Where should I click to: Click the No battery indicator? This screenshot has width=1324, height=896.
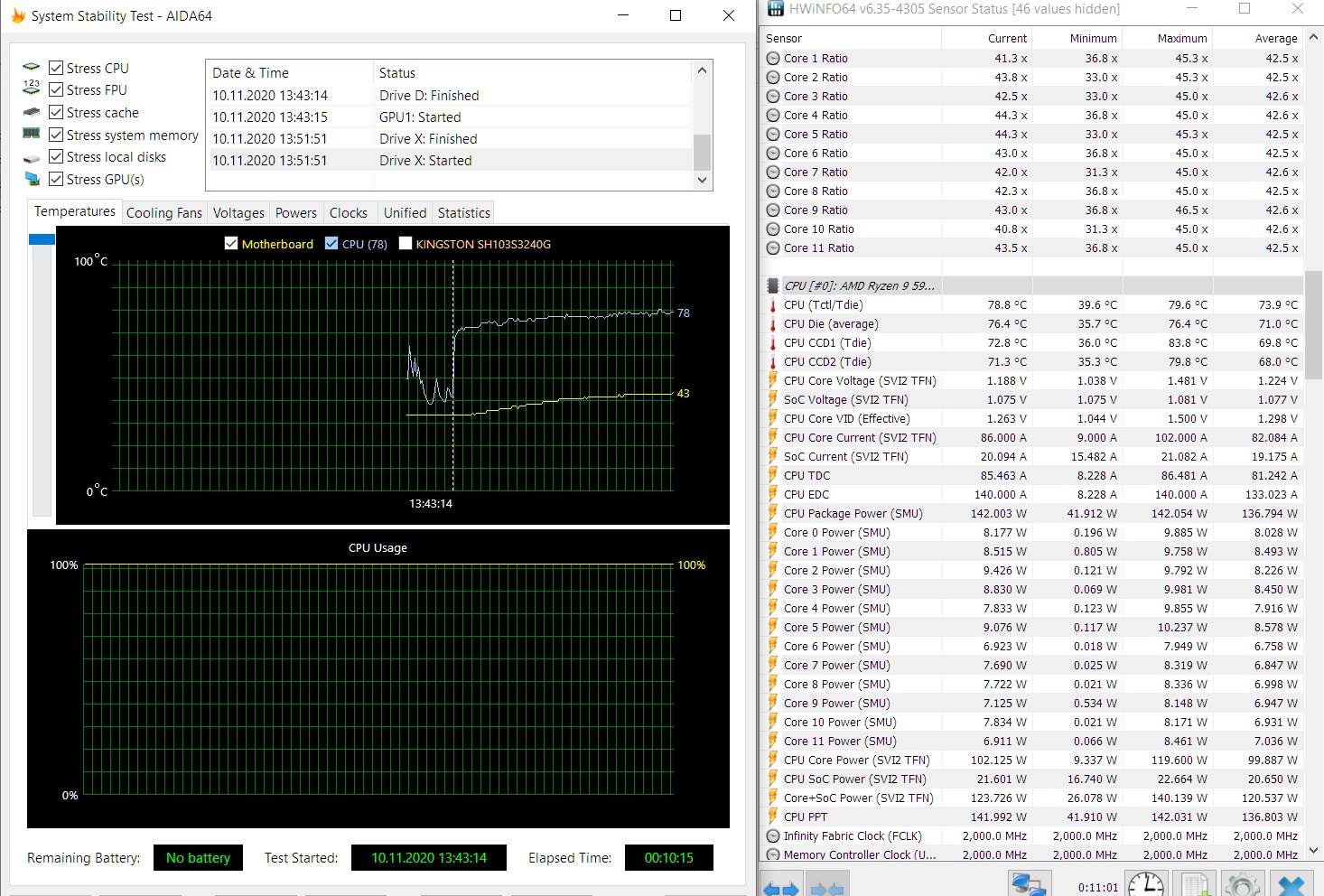[x=198, y=858]
